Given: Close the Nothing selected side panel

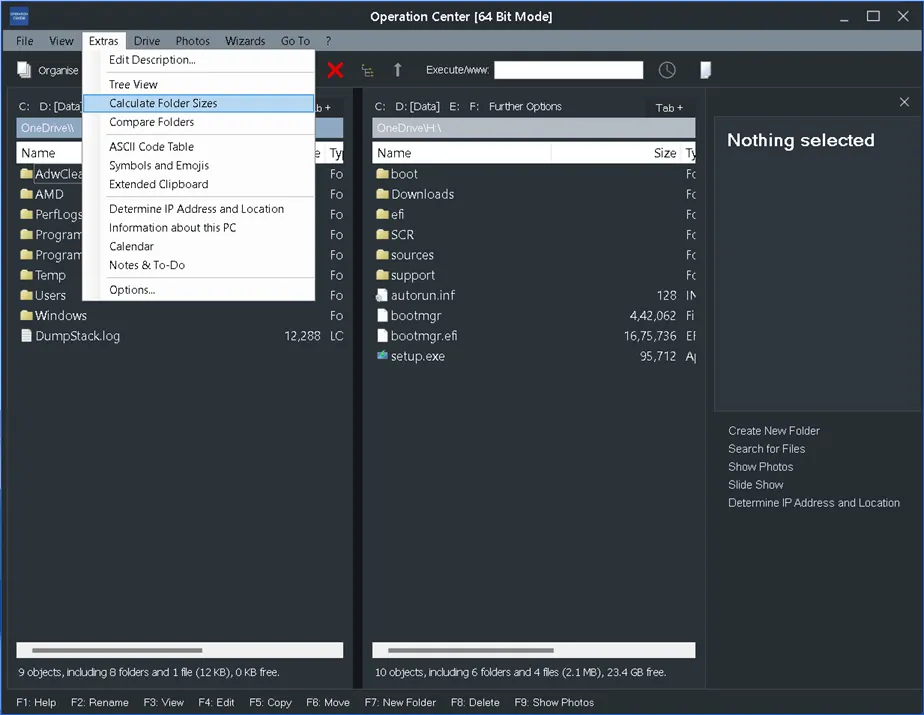Looking at the screenshot, I should click(x=904, y=102).
